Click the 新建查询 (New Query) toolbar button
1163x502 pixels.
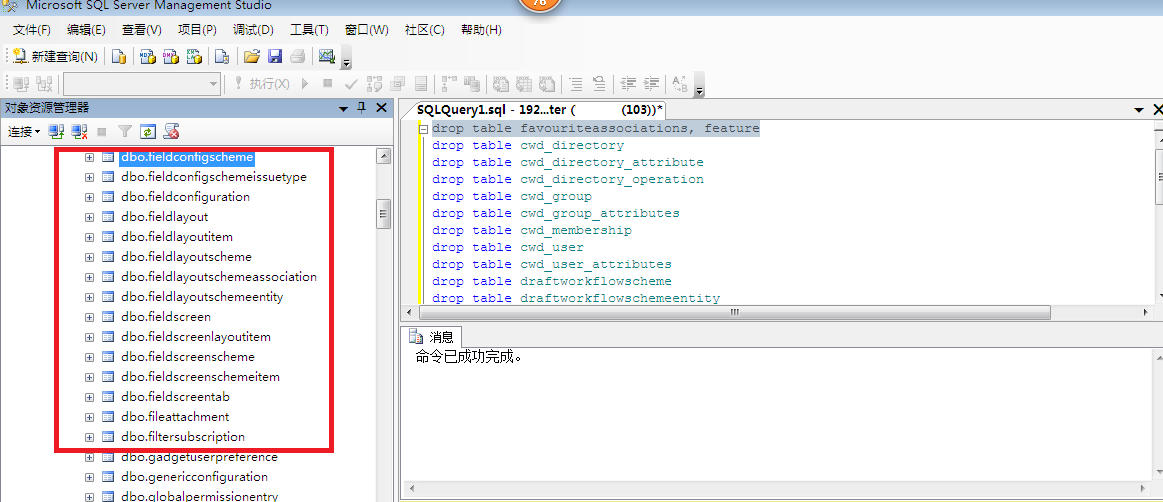click(x=55, y=57)
